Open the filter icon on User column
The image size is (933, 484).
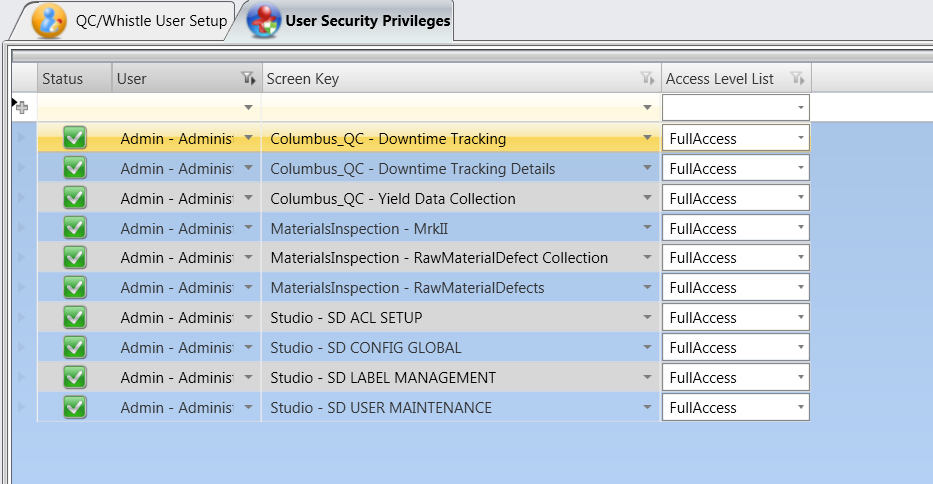248,79
